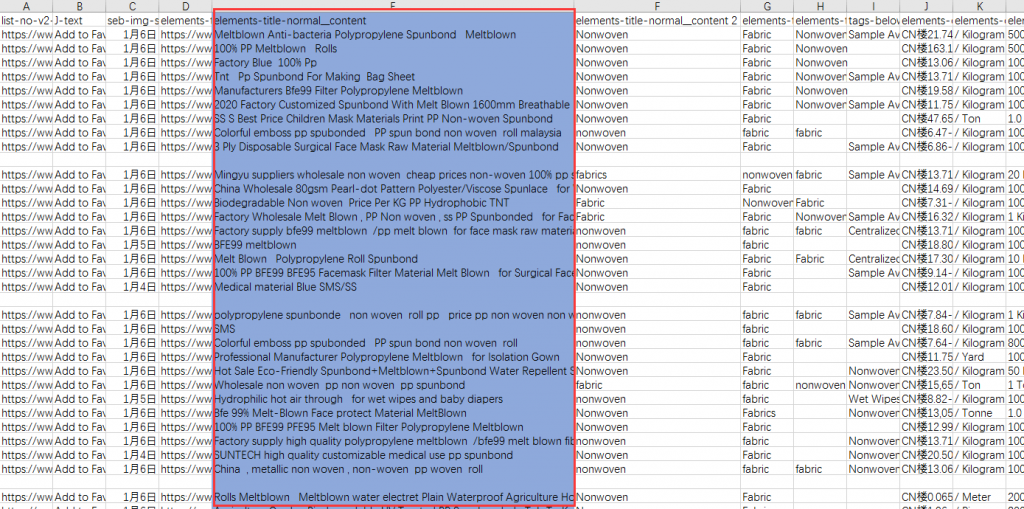Click the 'CN楼163.1' price cell

tap(926, 49)
